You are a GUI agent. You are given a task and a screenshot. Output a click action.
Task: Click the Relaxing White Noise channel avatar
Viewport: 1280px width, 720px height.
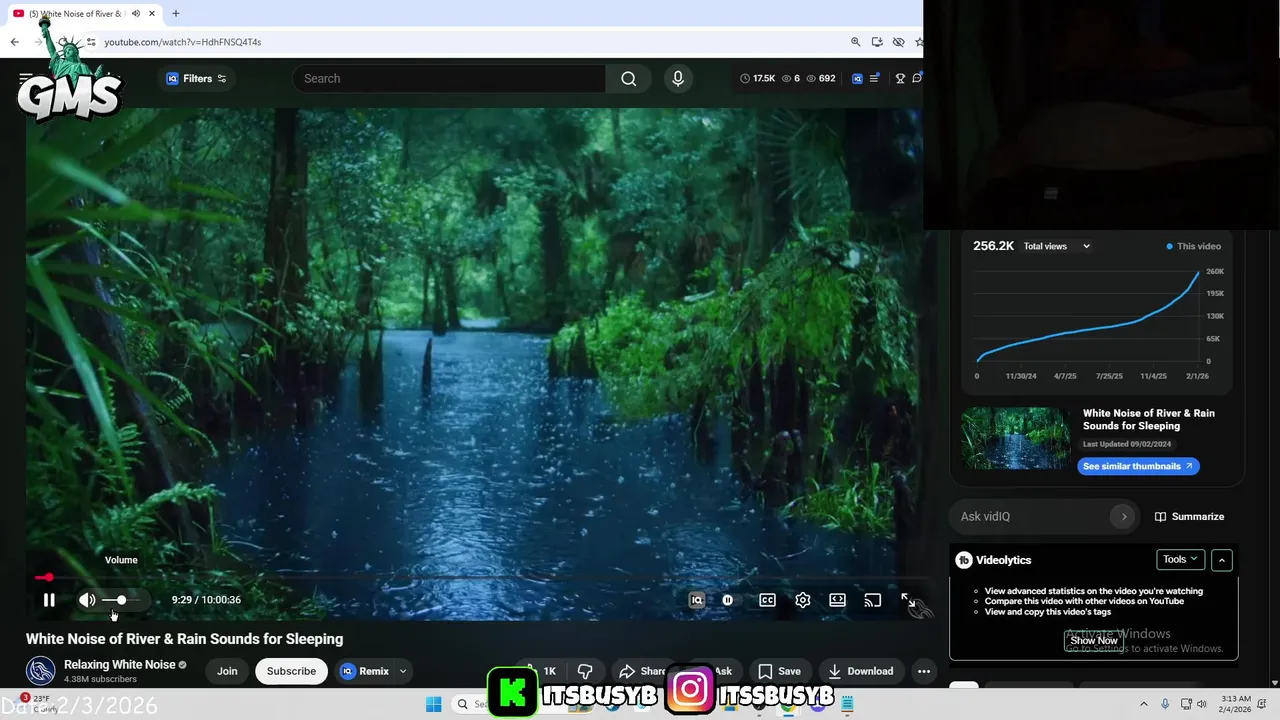pyautogui.click(x=41, y=671)
